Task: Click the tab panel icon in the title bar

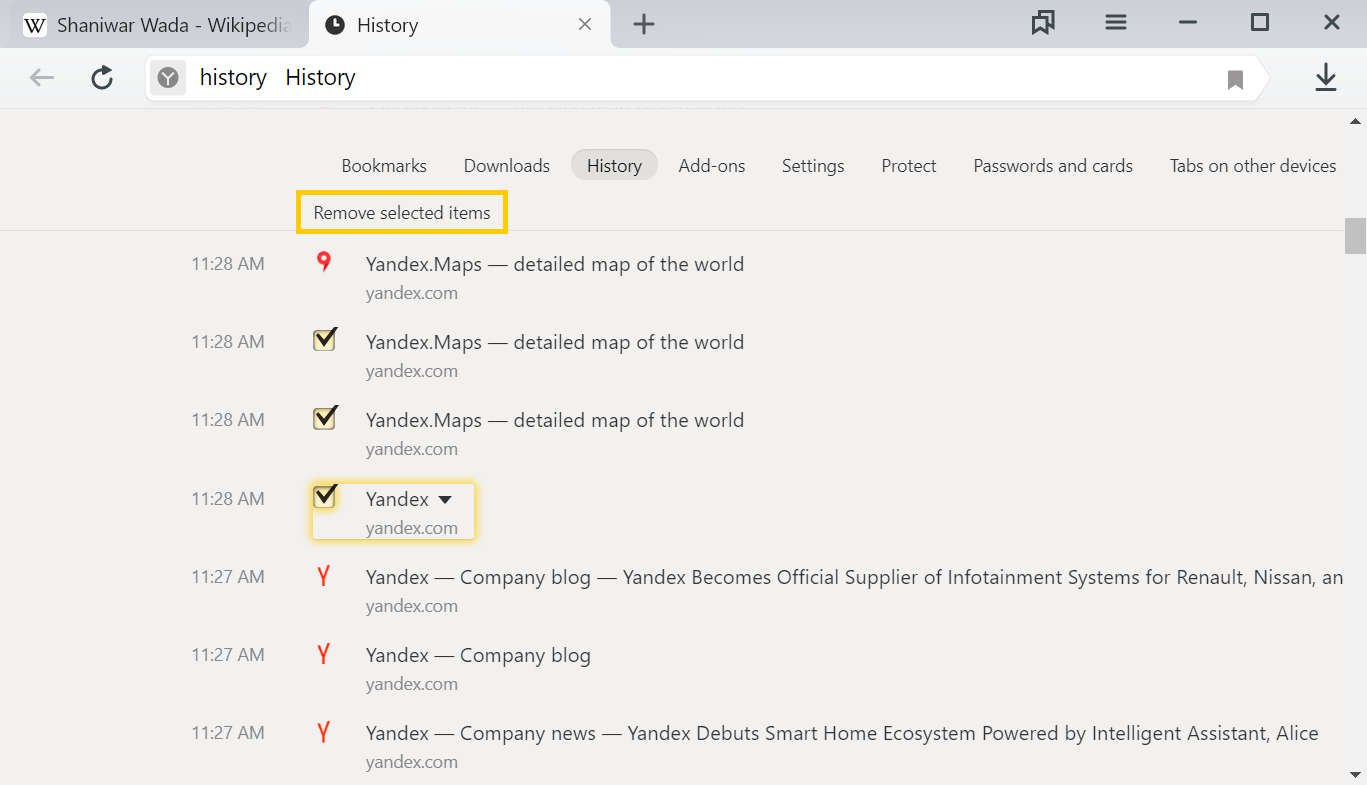Action: pyautogui.click(x=1043, y=22)
